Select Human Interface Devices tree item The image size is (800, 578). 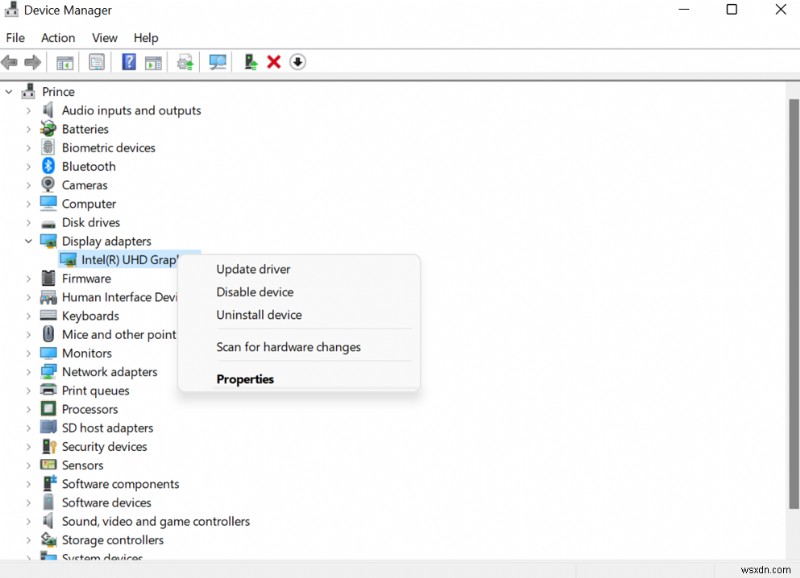pos(120,297)
